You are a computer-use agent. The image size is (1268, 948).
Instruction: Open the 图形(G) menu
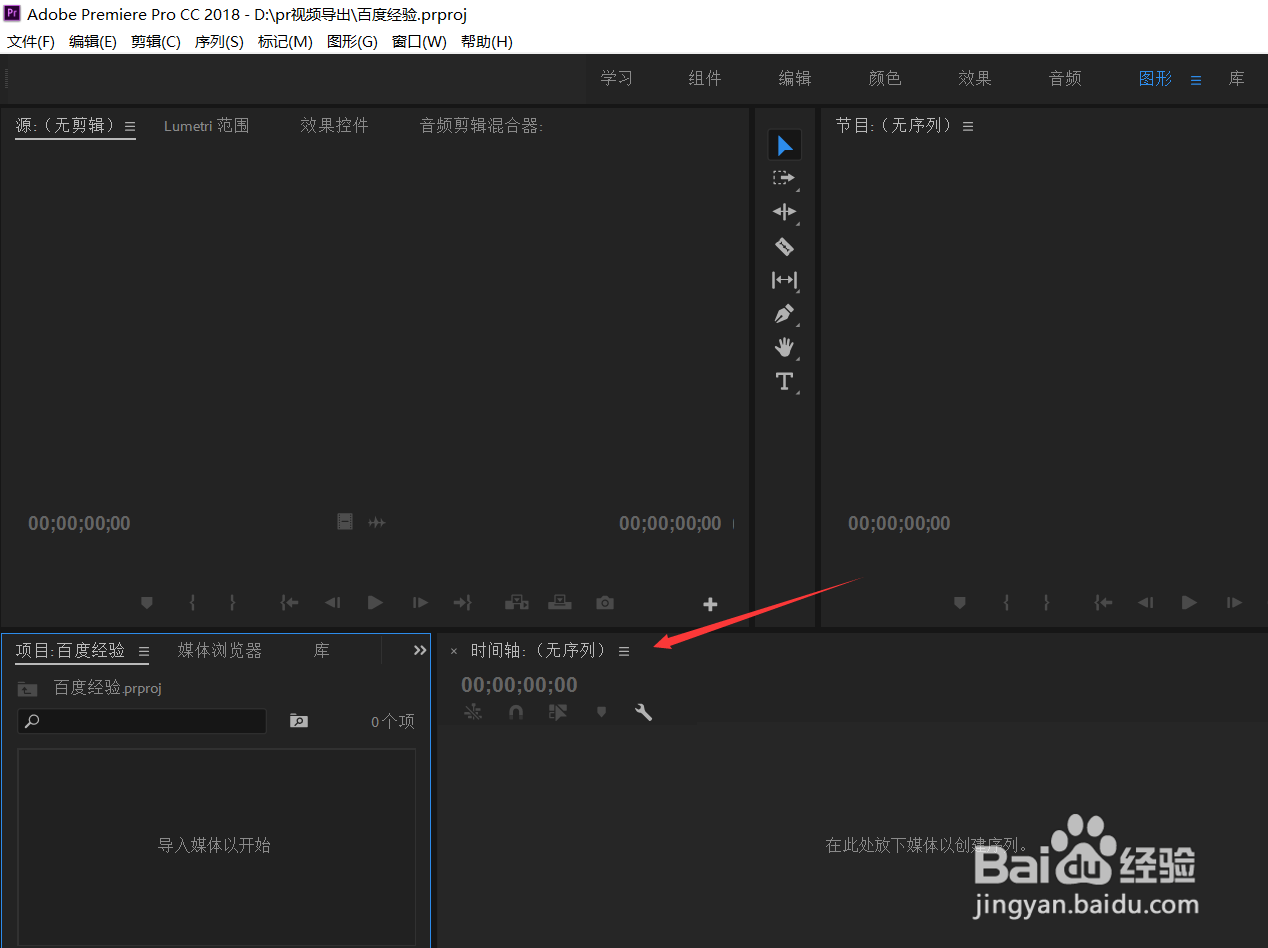(x=352, y=42)
